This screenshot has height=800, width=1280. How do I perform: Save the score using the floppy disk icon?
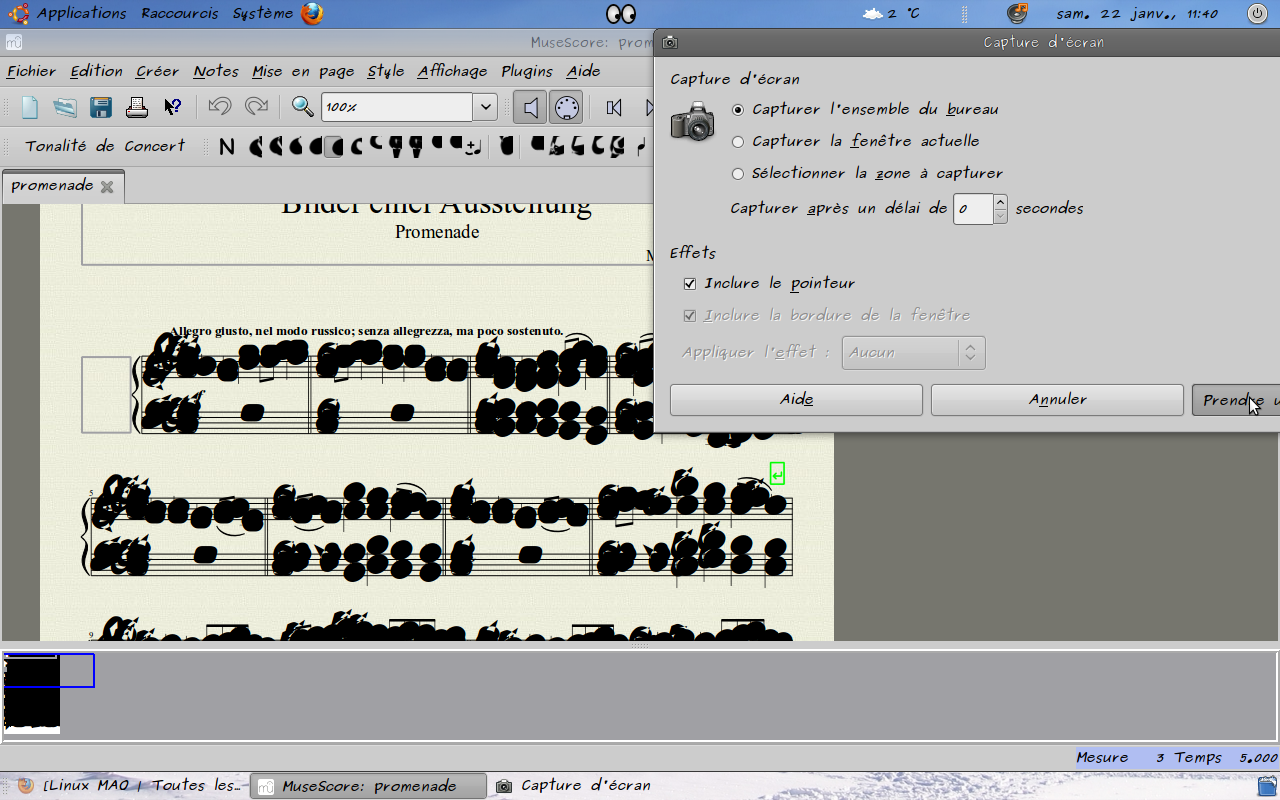coord(101,106)
